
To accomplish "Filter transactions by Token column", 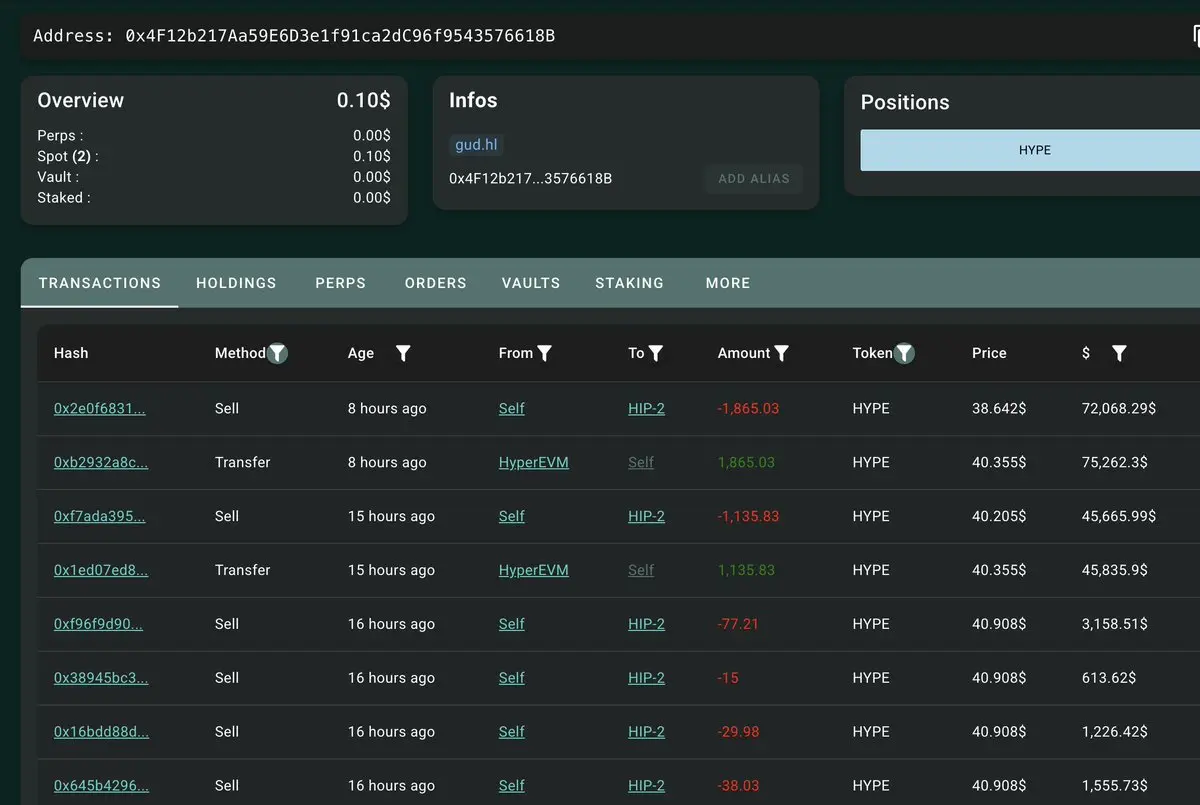I will [x=904, y=353].
